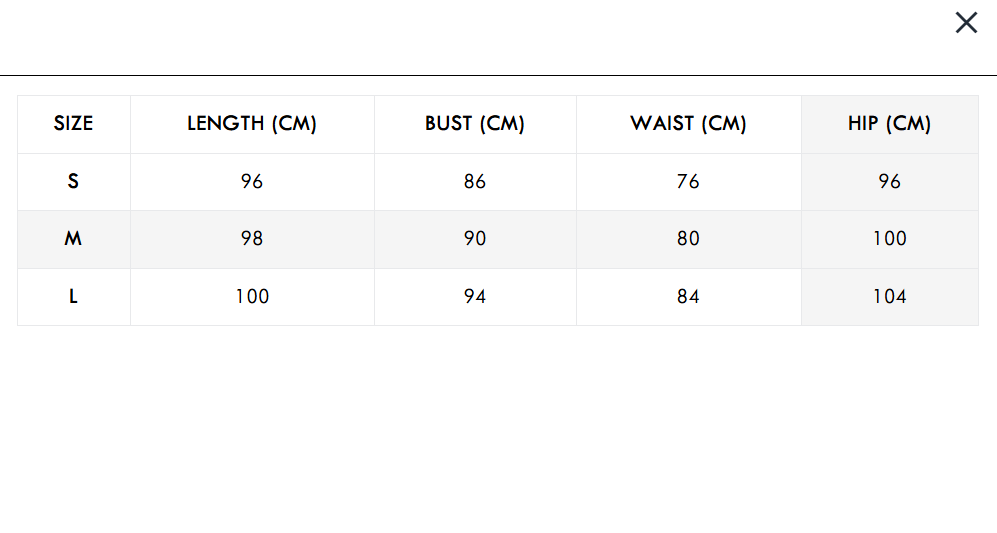Close the size chart popup
Viewport: 997px width, 533px height.
pos(966,23)
